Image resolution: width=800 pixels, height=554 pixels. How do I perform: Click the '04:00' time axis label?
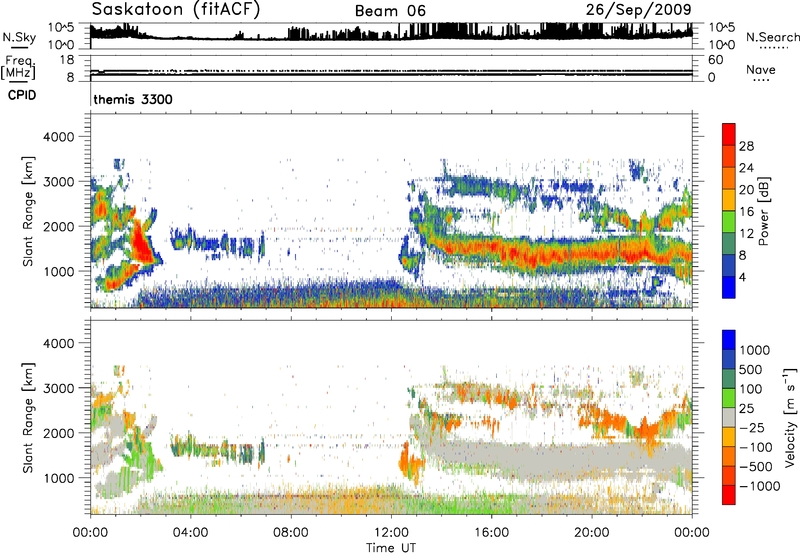point(190,533)
